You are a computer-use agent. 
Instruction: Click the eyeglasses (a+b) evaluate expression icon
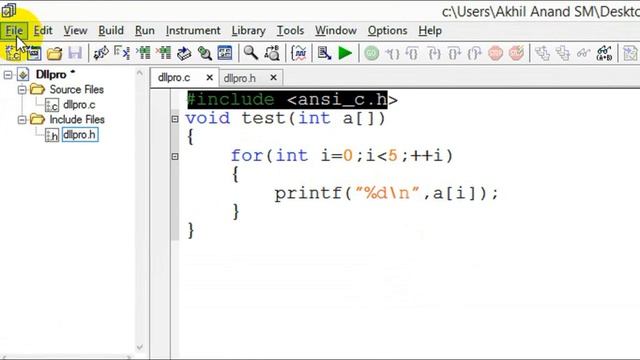coord(604,53)
